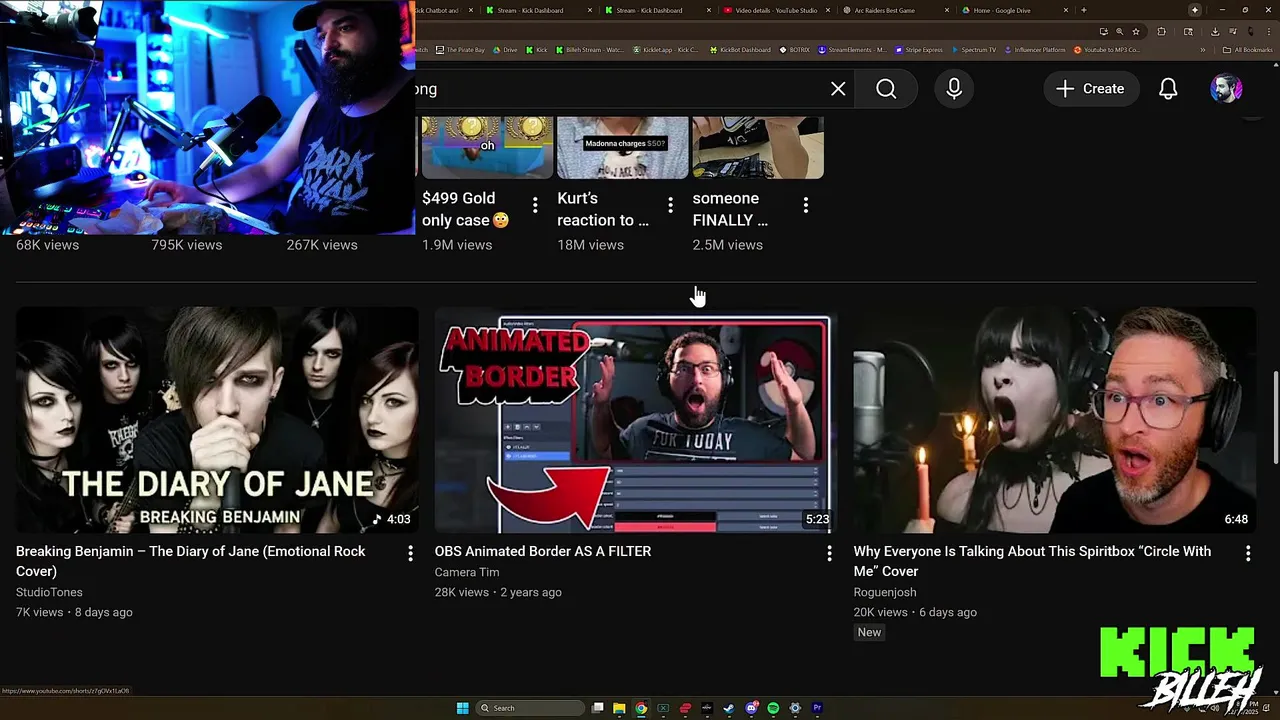
Task: Open the Windows Start menu
Action: click(x=462, y=708)
